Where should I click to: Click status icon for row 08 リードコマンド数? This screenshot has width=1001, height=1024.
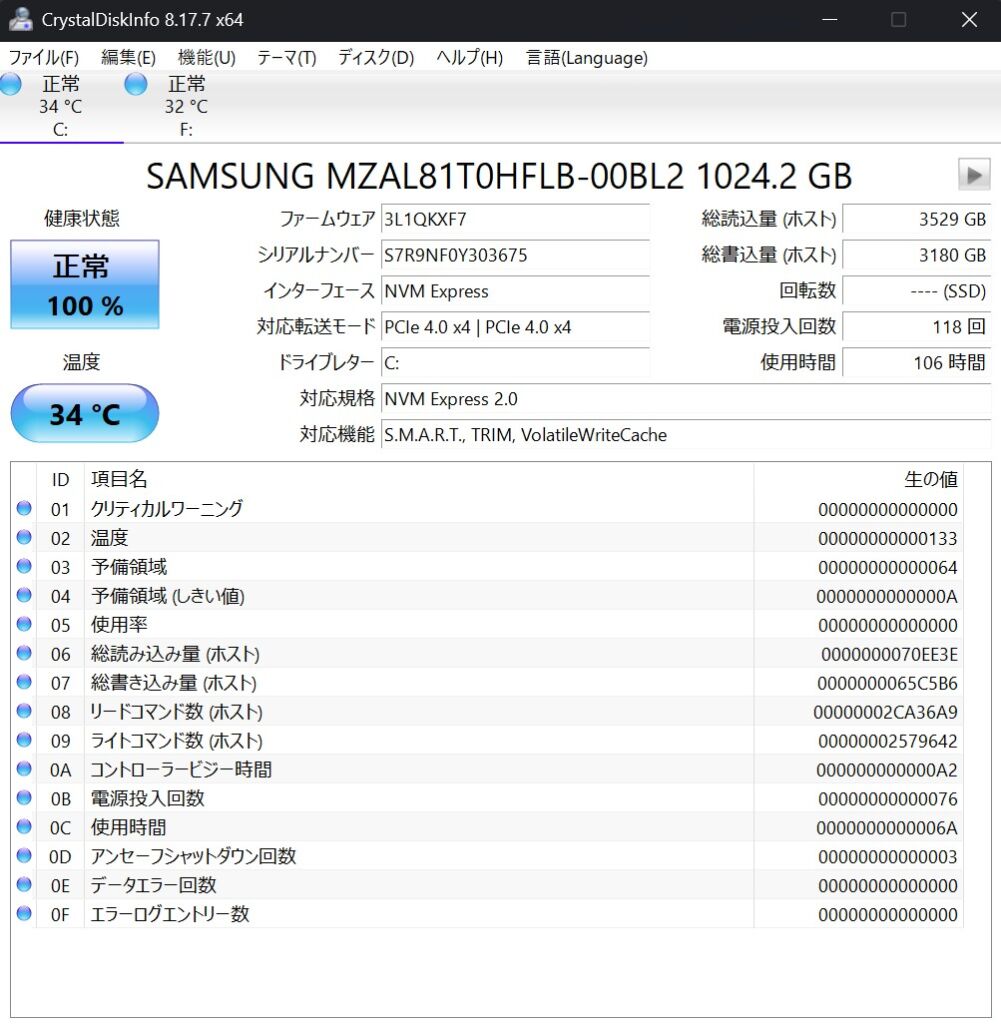click(x=24, y=711)
